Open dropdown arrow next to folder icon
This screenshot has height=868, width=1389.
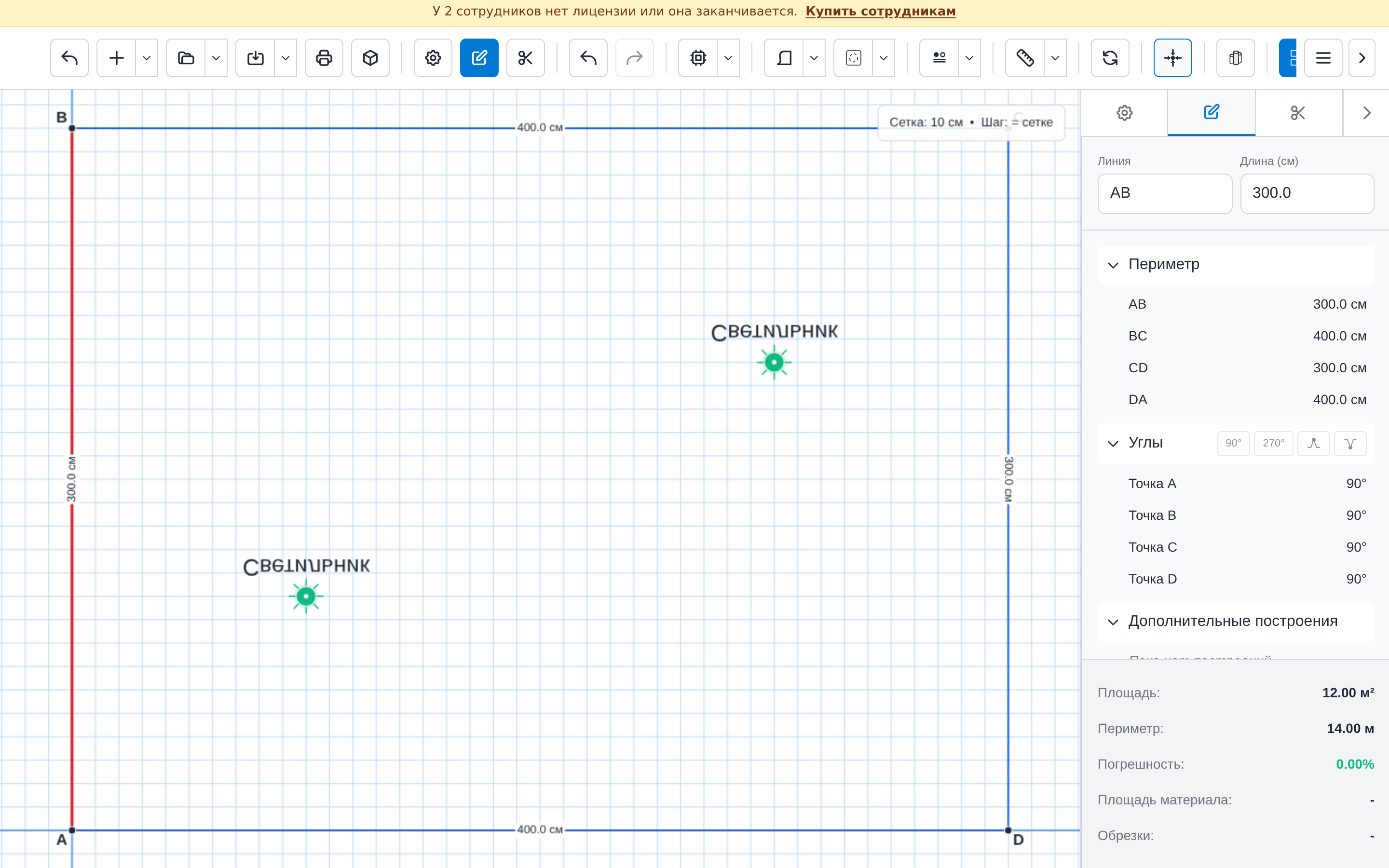216,58
